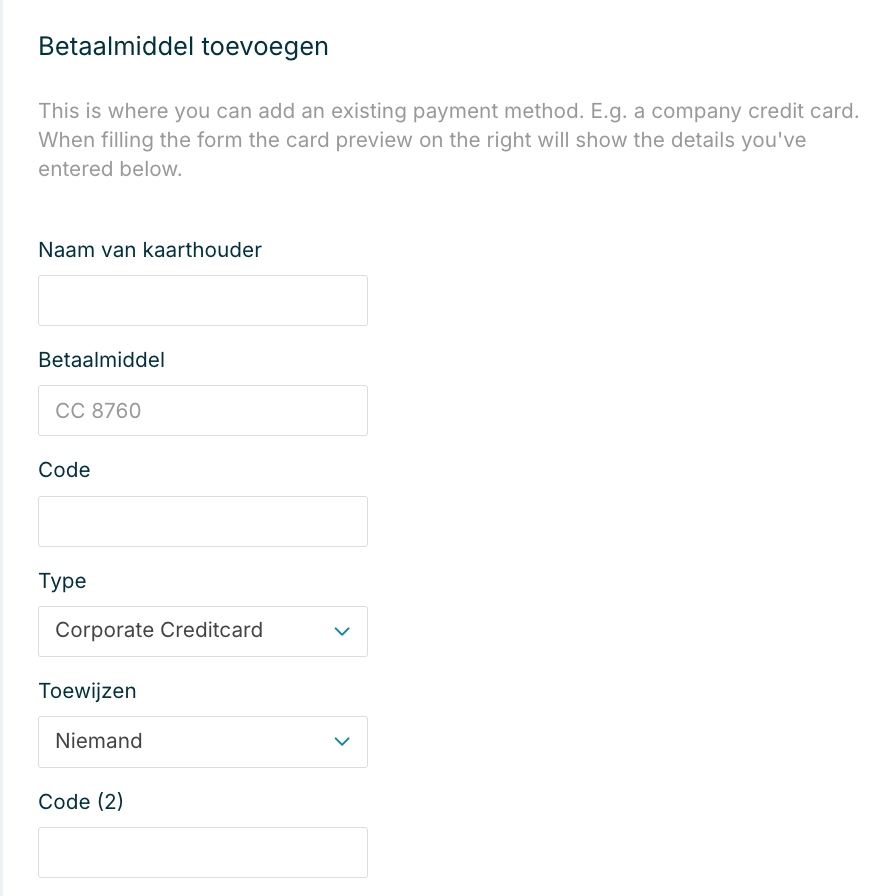Click the Type label
This screenshot has width=884, height=896.
tap(62, 581)
